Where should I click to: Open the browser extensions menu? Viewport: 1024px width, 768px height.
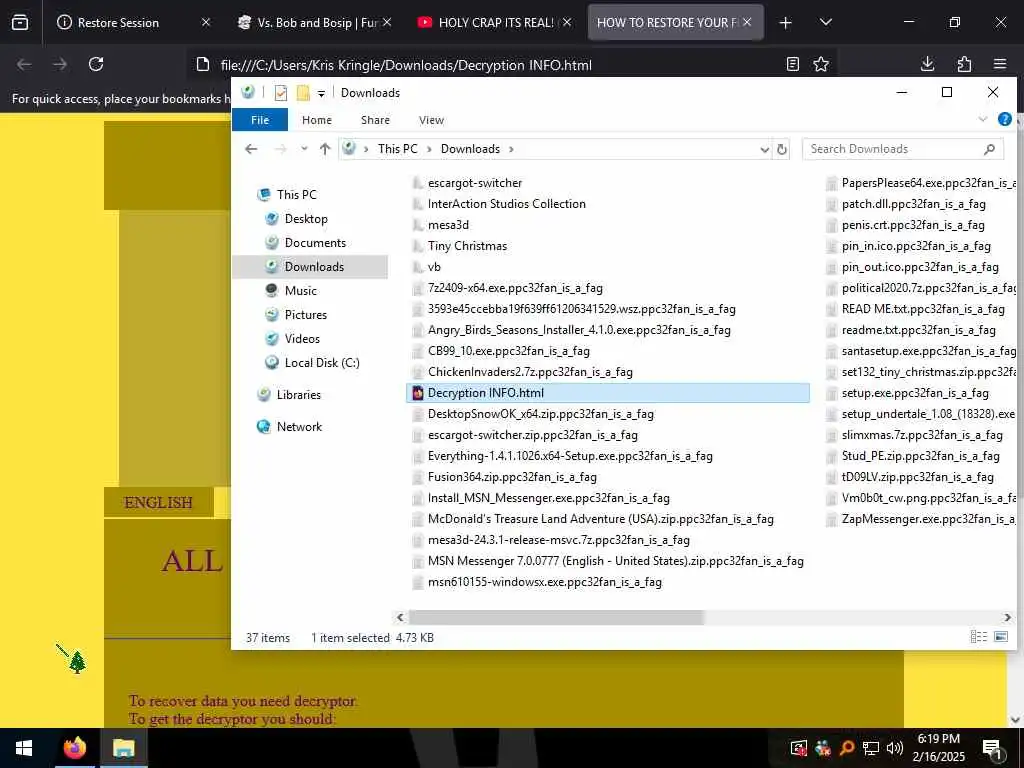pos(964,64)
